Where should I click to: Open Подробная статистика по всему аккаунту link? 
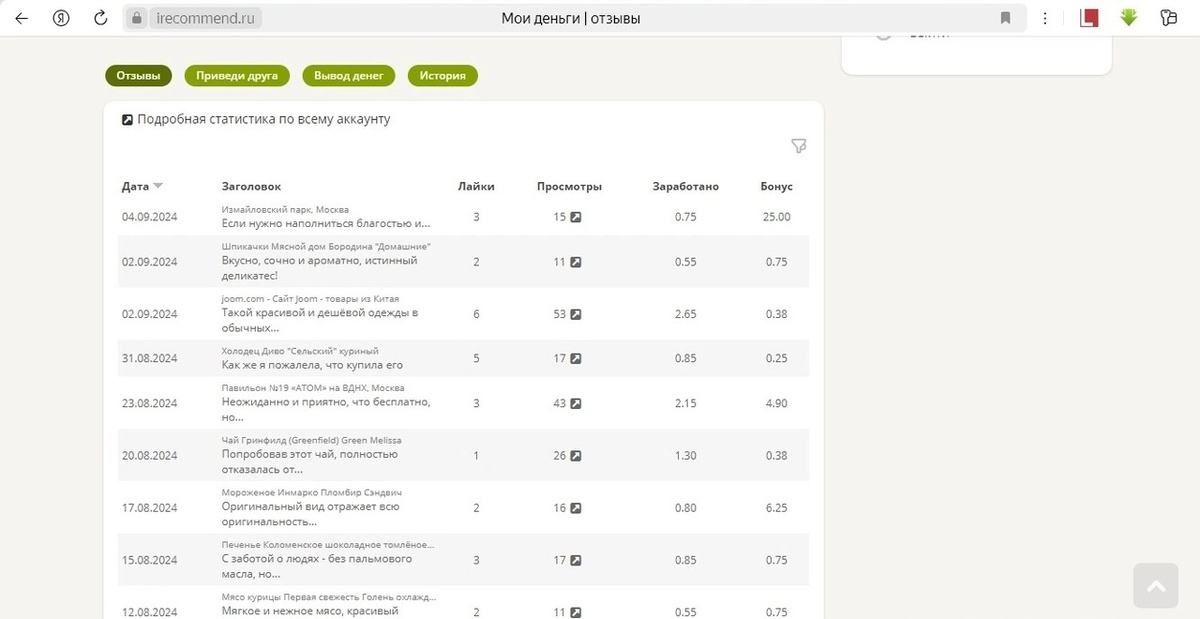tap(264, 119)
